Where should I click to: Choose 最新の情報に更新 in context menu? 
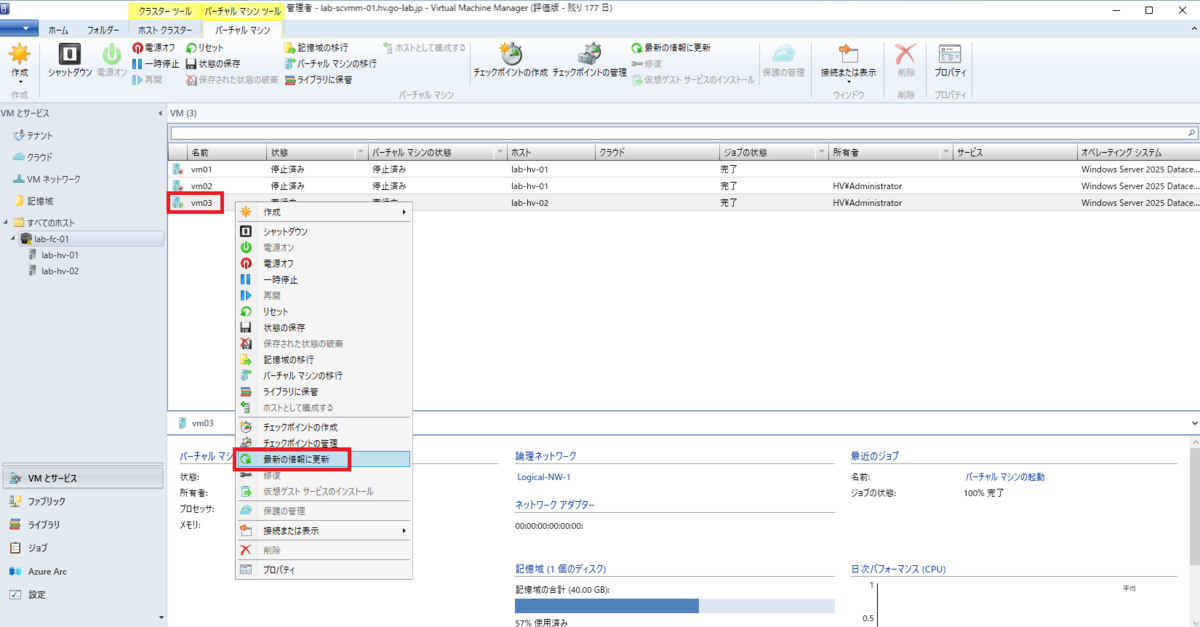[x=324, y=459]
